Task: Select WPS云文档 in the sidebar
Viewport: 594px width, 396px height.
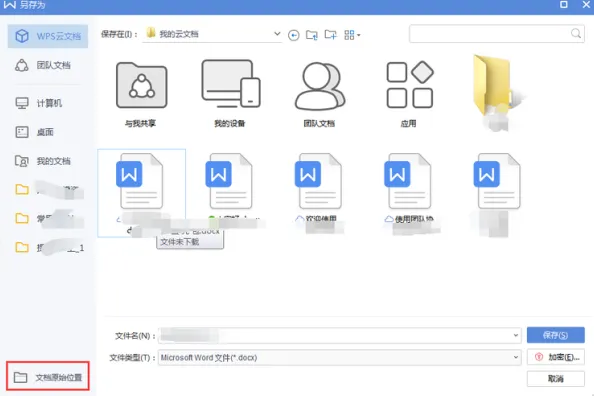Action: 48,36
